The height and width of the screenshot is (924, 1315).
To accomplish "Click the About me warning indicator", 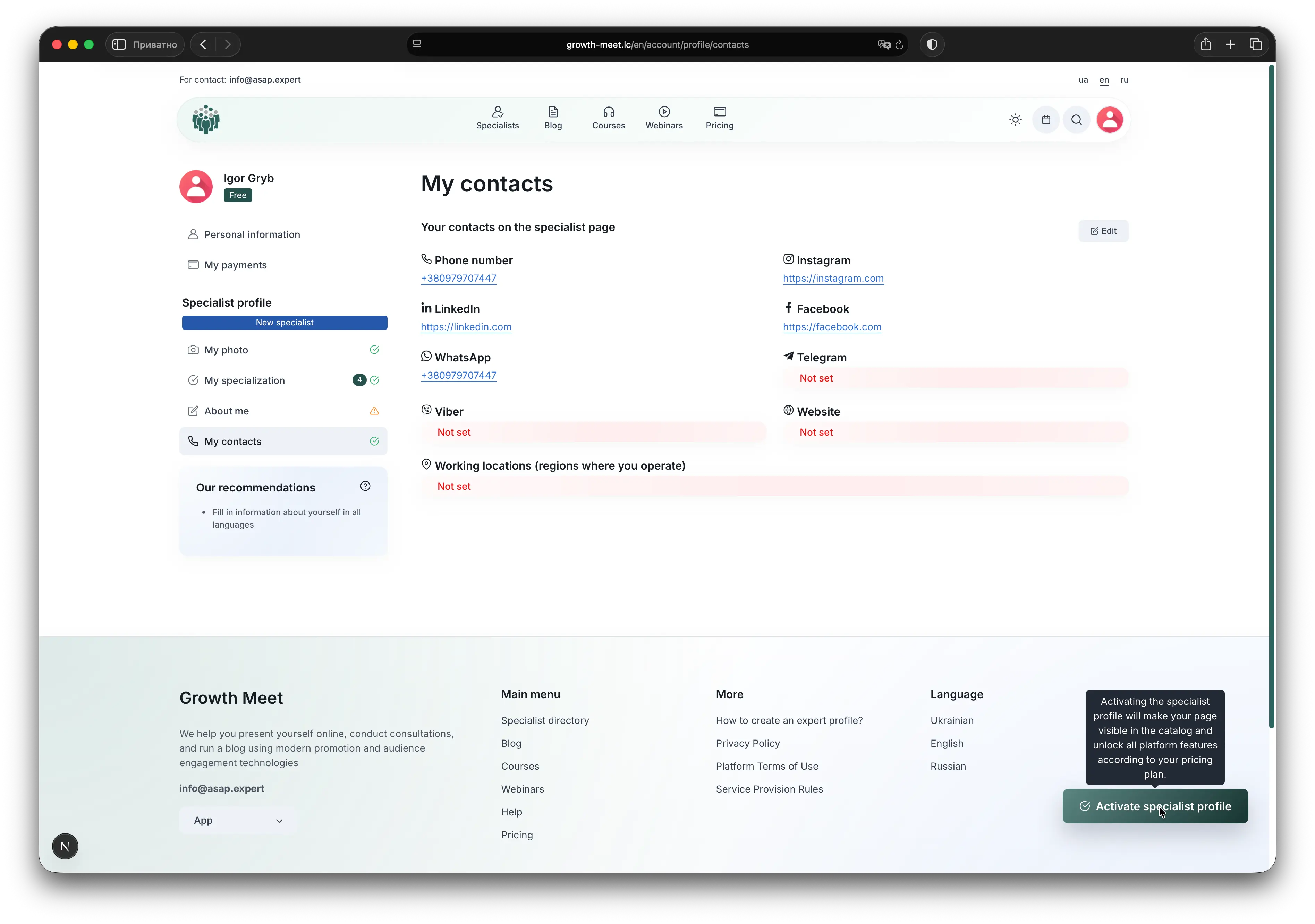I will 375,410.
